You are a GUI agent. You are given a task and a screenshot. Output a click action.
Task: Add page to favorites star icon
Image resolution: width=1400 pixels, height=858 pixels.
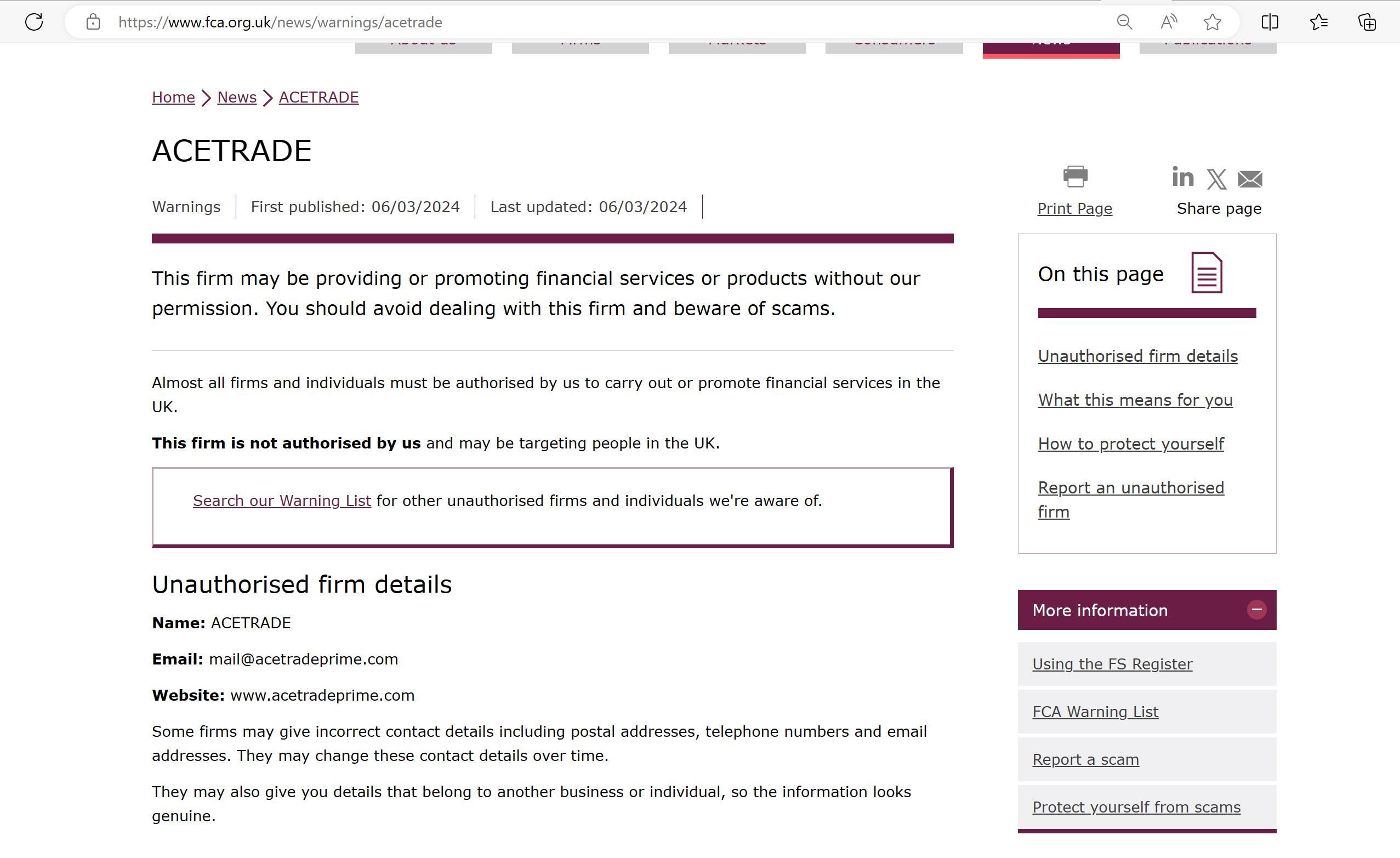pyautogui.click(x=1213, y=22)
